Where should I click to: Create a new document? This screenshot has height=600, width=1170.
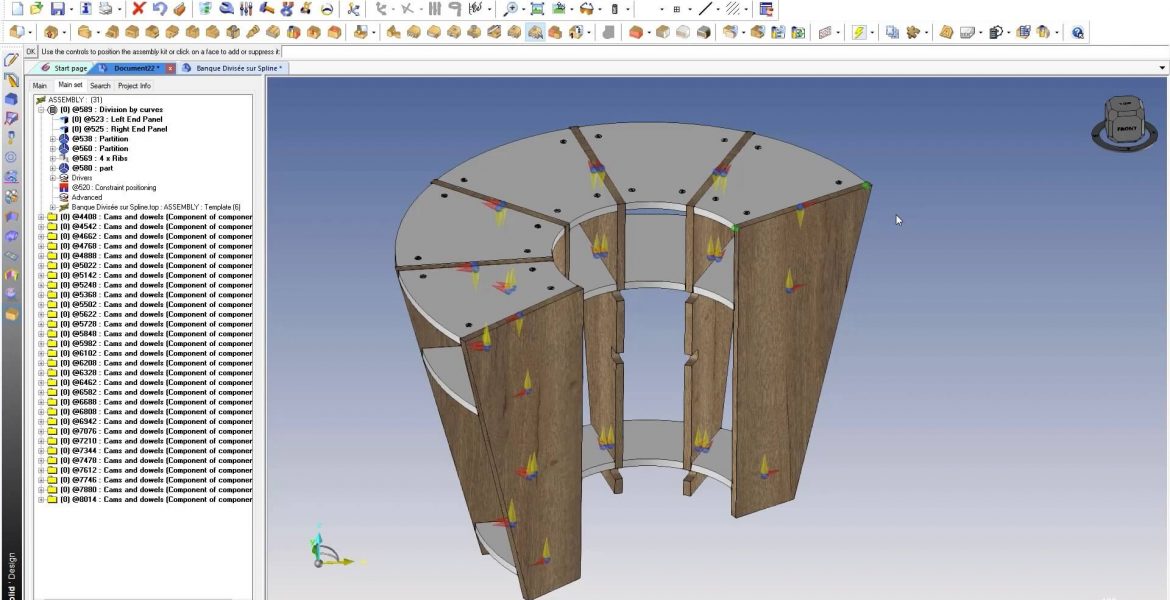click(17, 9)
